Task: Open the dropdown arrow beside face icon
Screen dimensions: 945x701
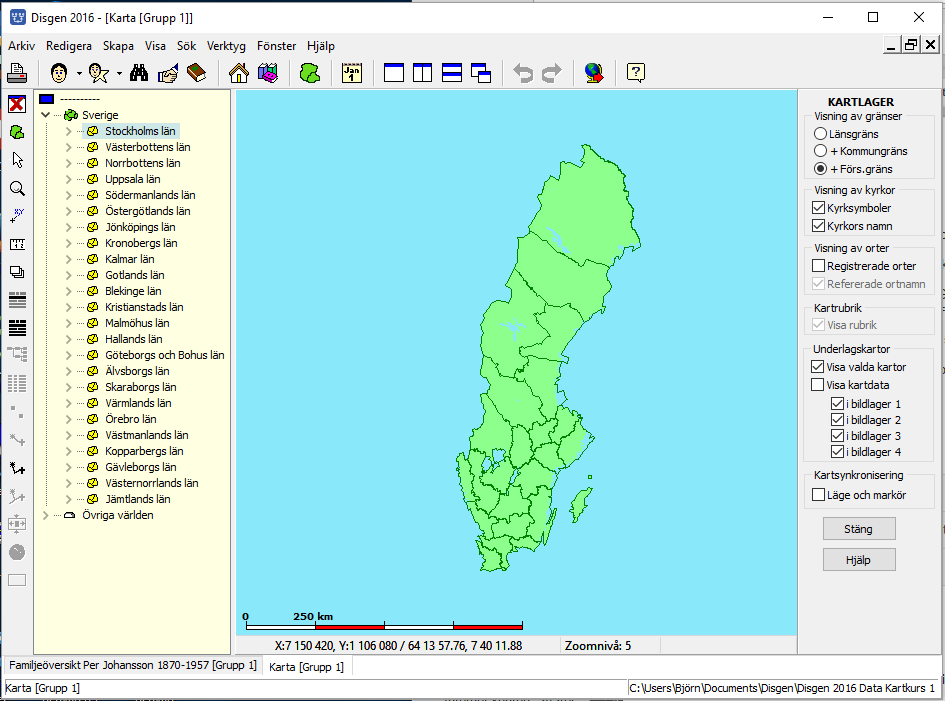Action: [79, 74]
